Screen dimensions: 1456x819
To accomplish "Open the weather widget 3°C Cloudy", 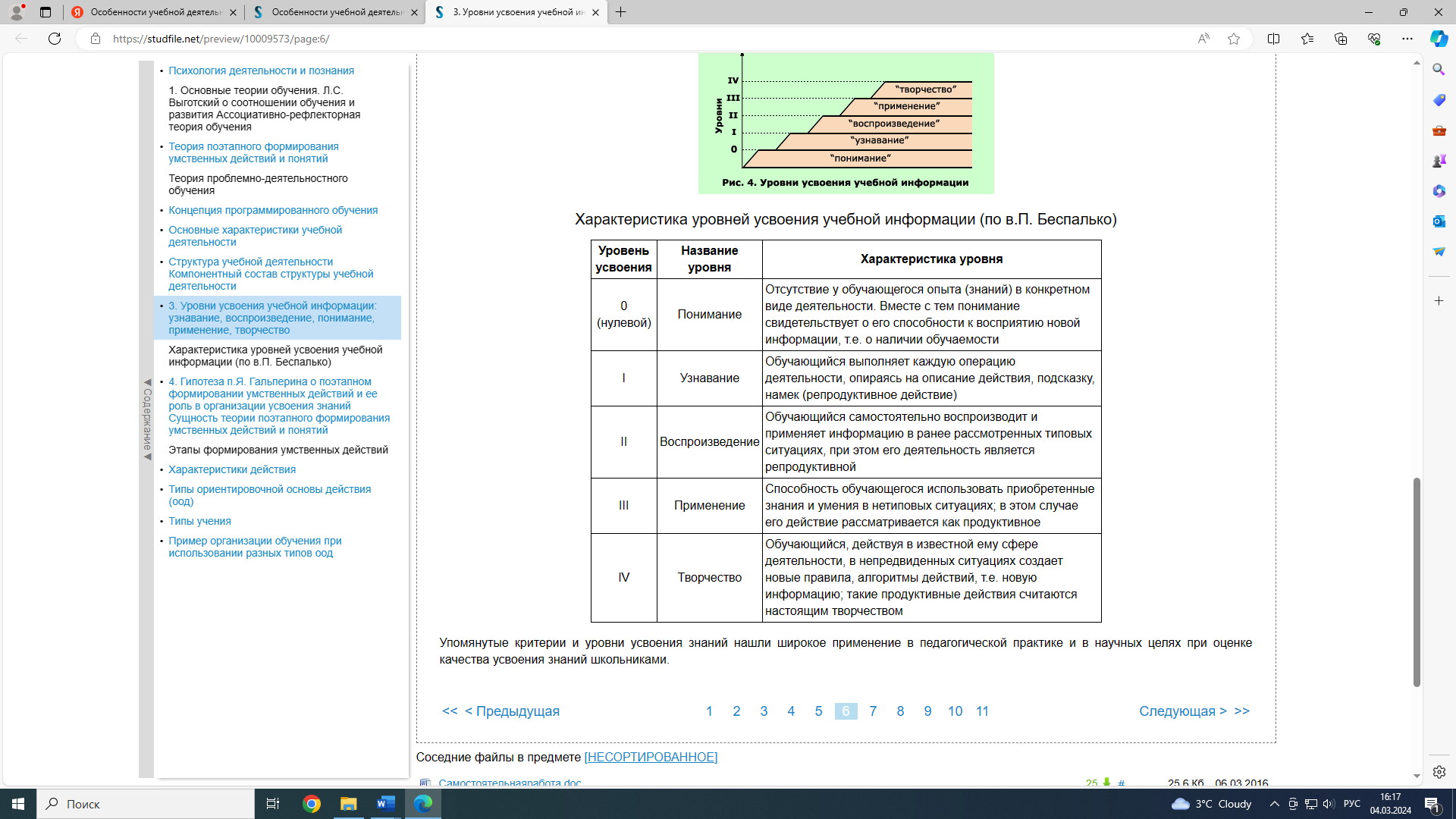I will tap(1211, 804).
